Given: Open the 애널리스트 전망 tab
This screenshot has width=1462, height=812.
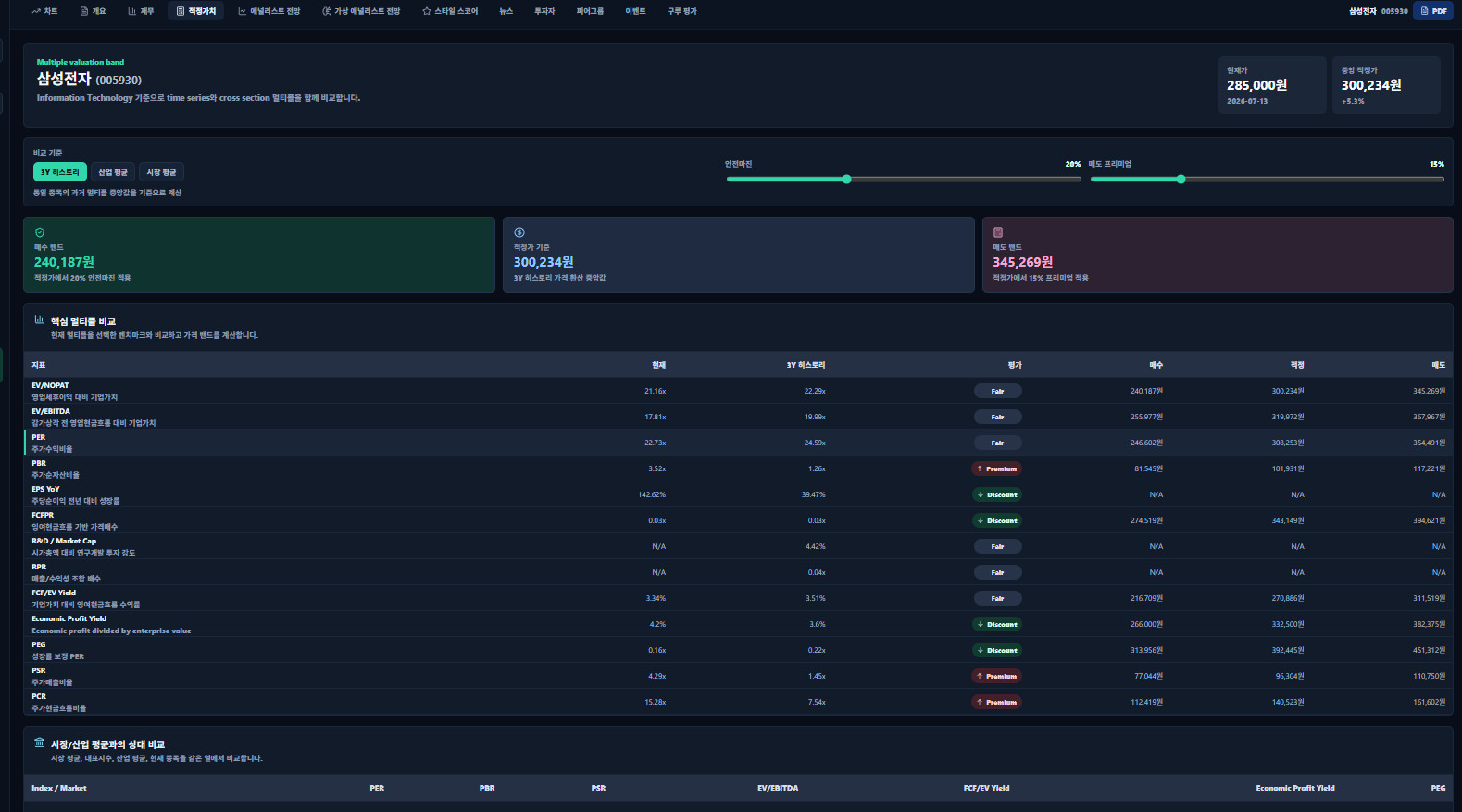Looking at the screenshot, I should tap(269, 11).
